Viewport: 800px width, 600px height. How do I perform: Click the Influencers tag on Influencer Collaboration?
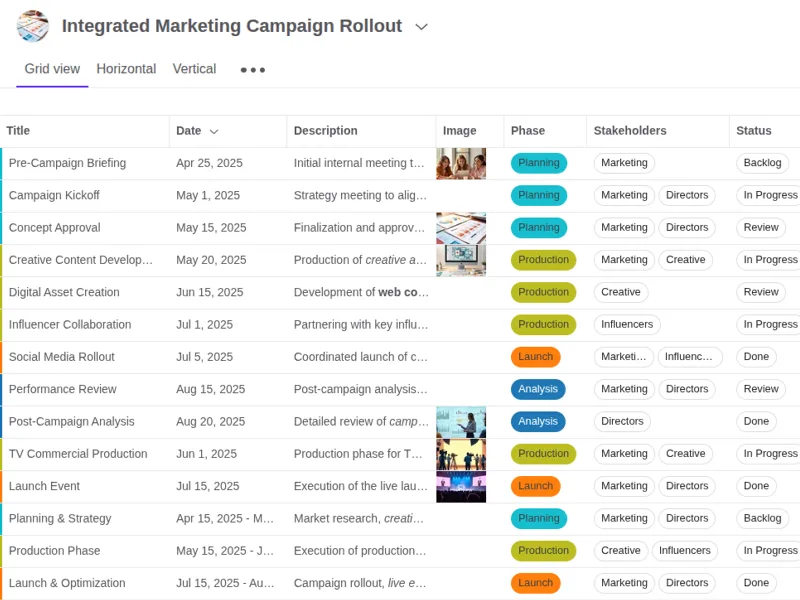[x=626, y=324]
